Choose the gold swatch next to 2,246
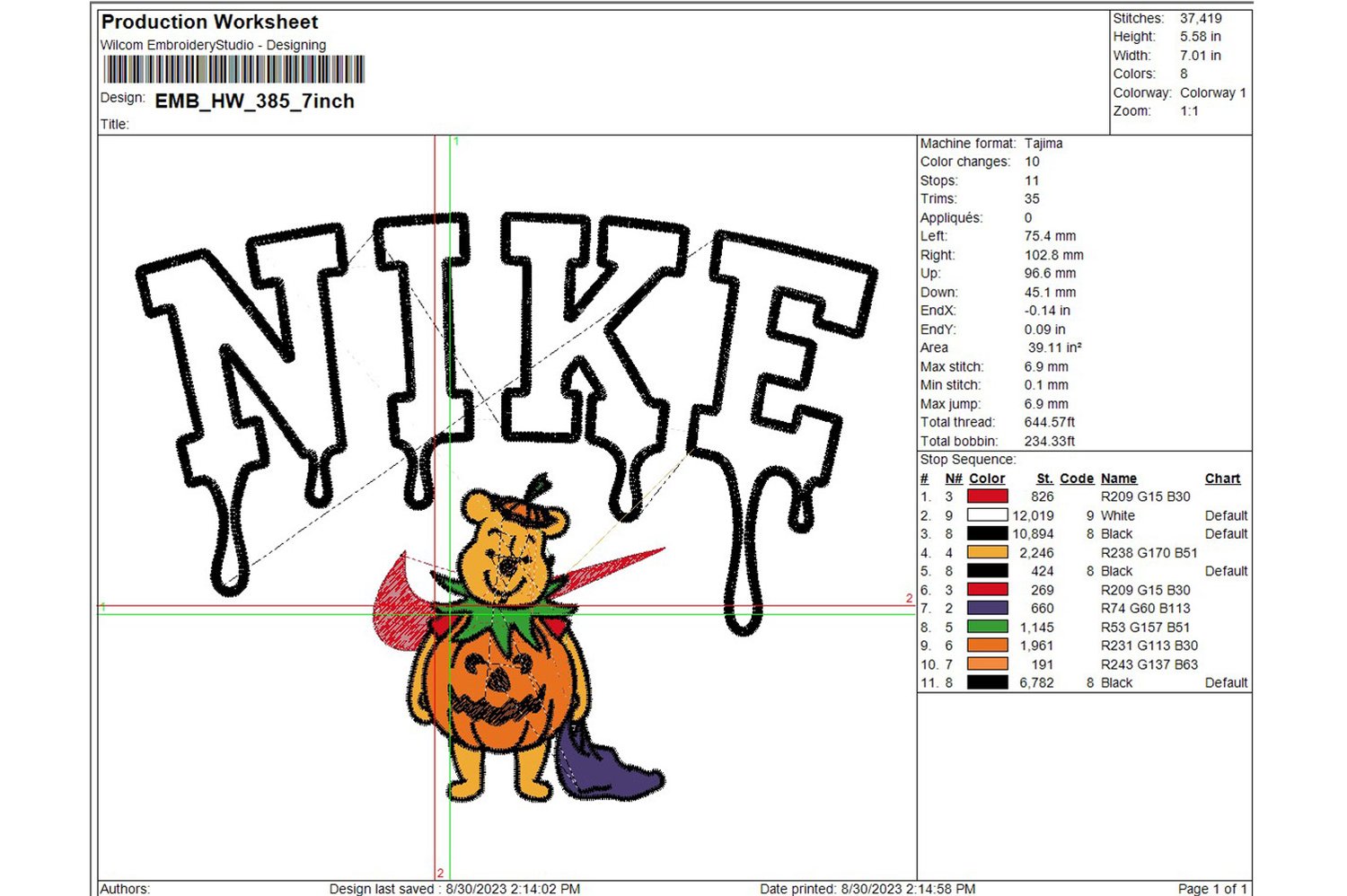This screenshot has width=1347, height=896. tap(987, 552)
